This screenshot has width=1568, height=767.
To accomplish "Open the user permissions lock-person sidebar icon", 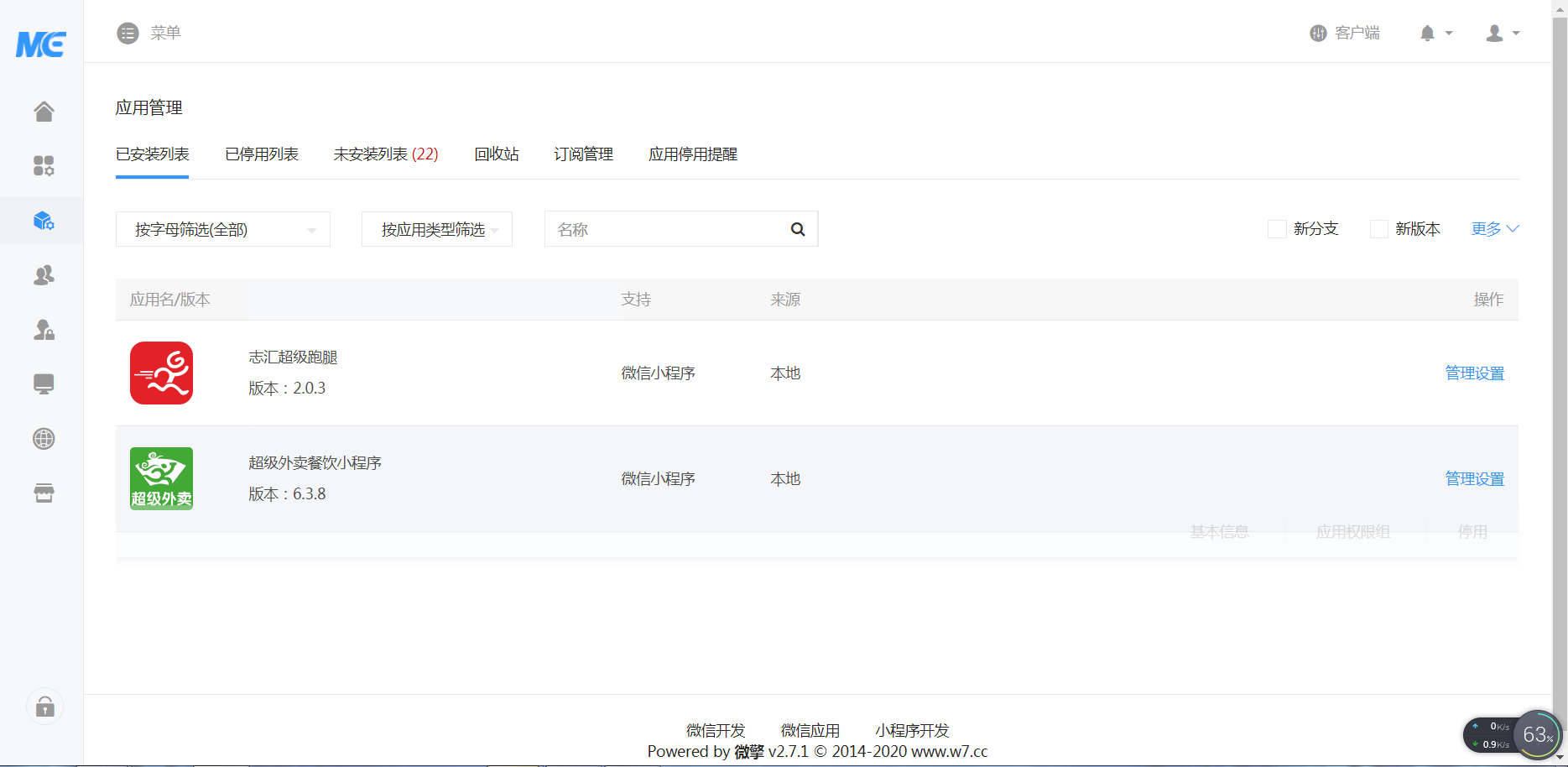I will pyautogui.click(x=43, y=330).
